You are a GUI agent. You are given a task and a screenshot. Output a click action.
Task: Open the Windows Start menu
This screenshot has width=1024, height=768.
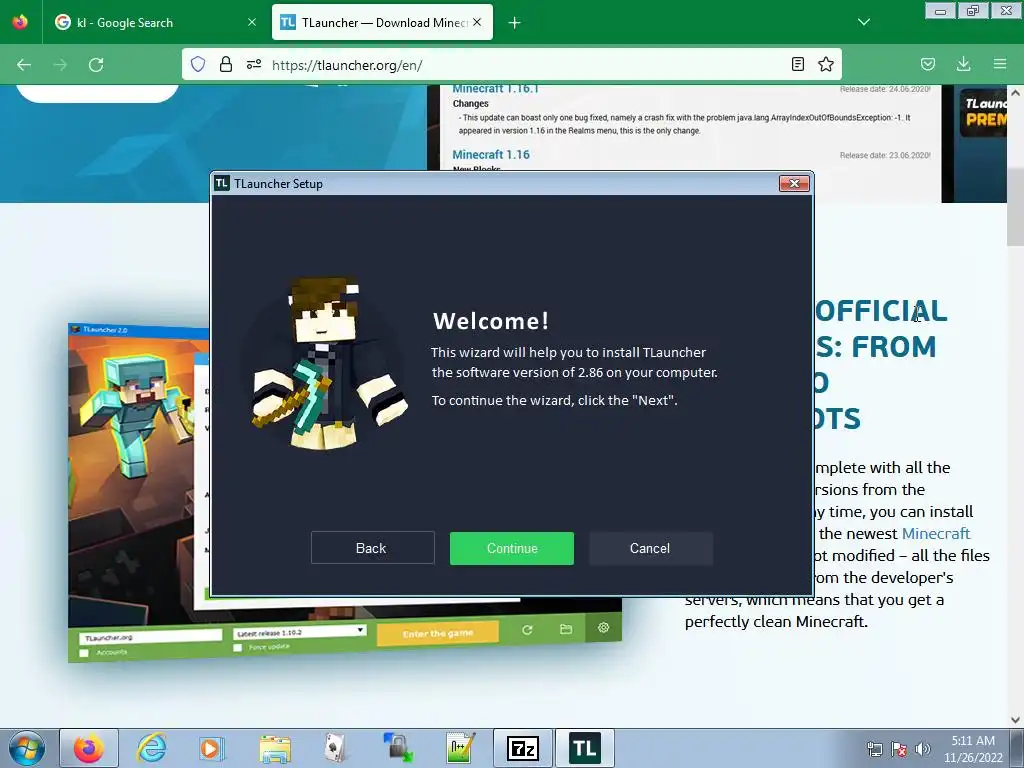tap(27, 748)
